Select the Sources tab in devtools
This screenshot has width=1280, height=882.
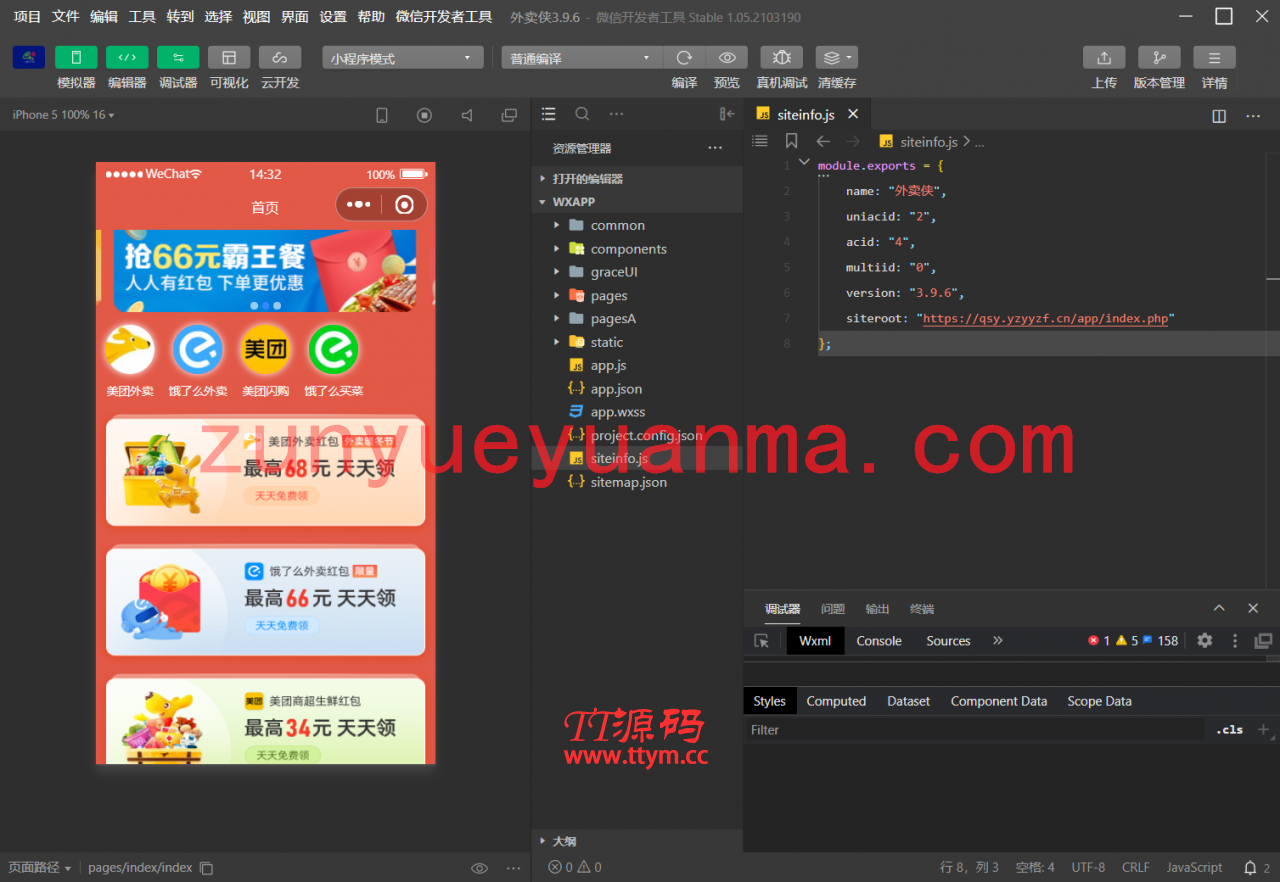point(948,641)
